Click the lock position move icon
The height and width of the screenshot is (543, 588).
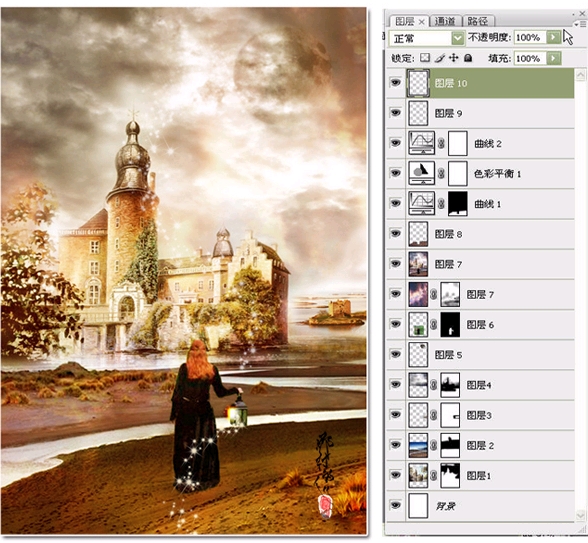coord(453,58)
